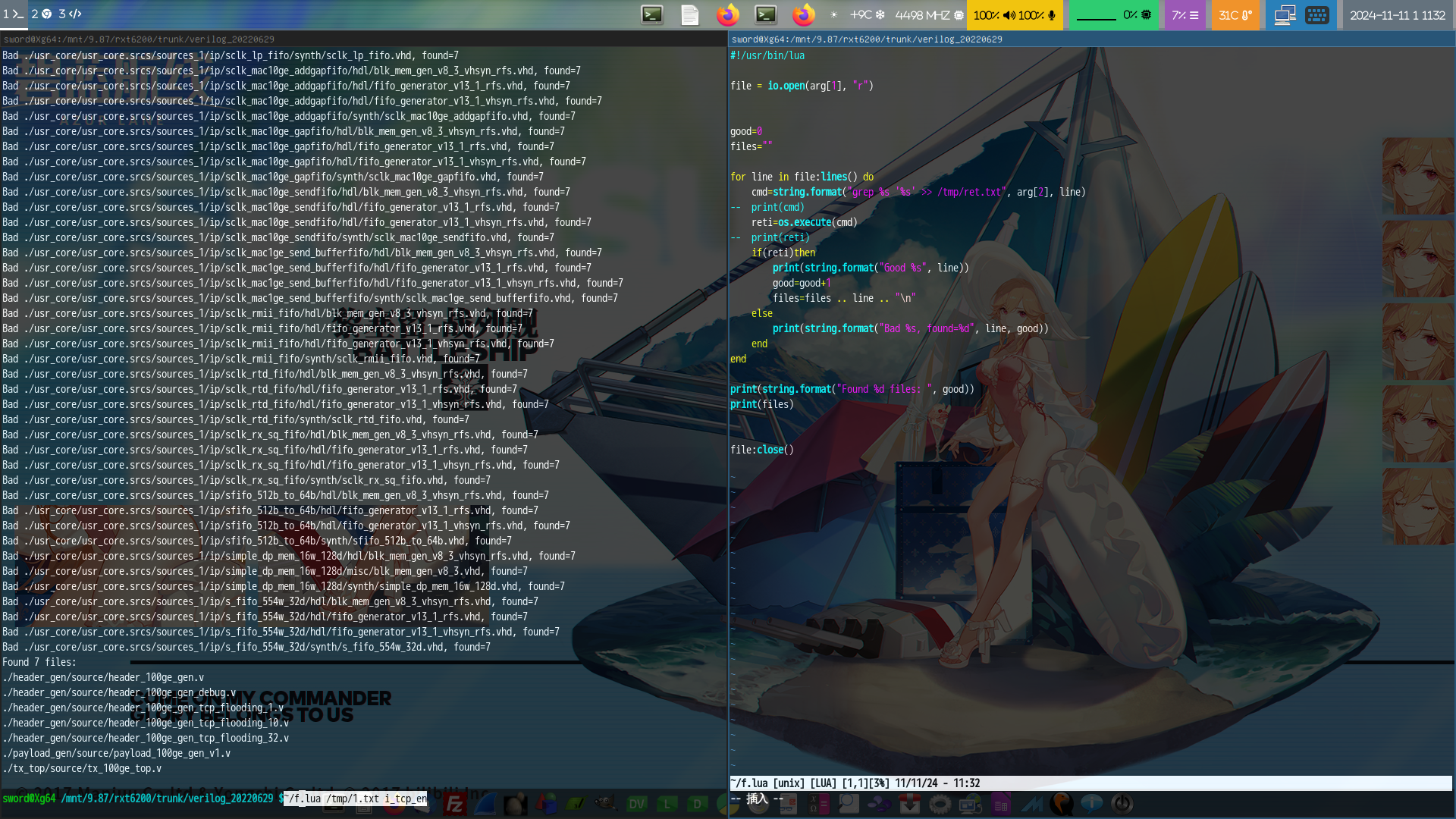
Task: Open the gear settings icon in the dock
Action: pyautogui.click(x=940, y=804)
